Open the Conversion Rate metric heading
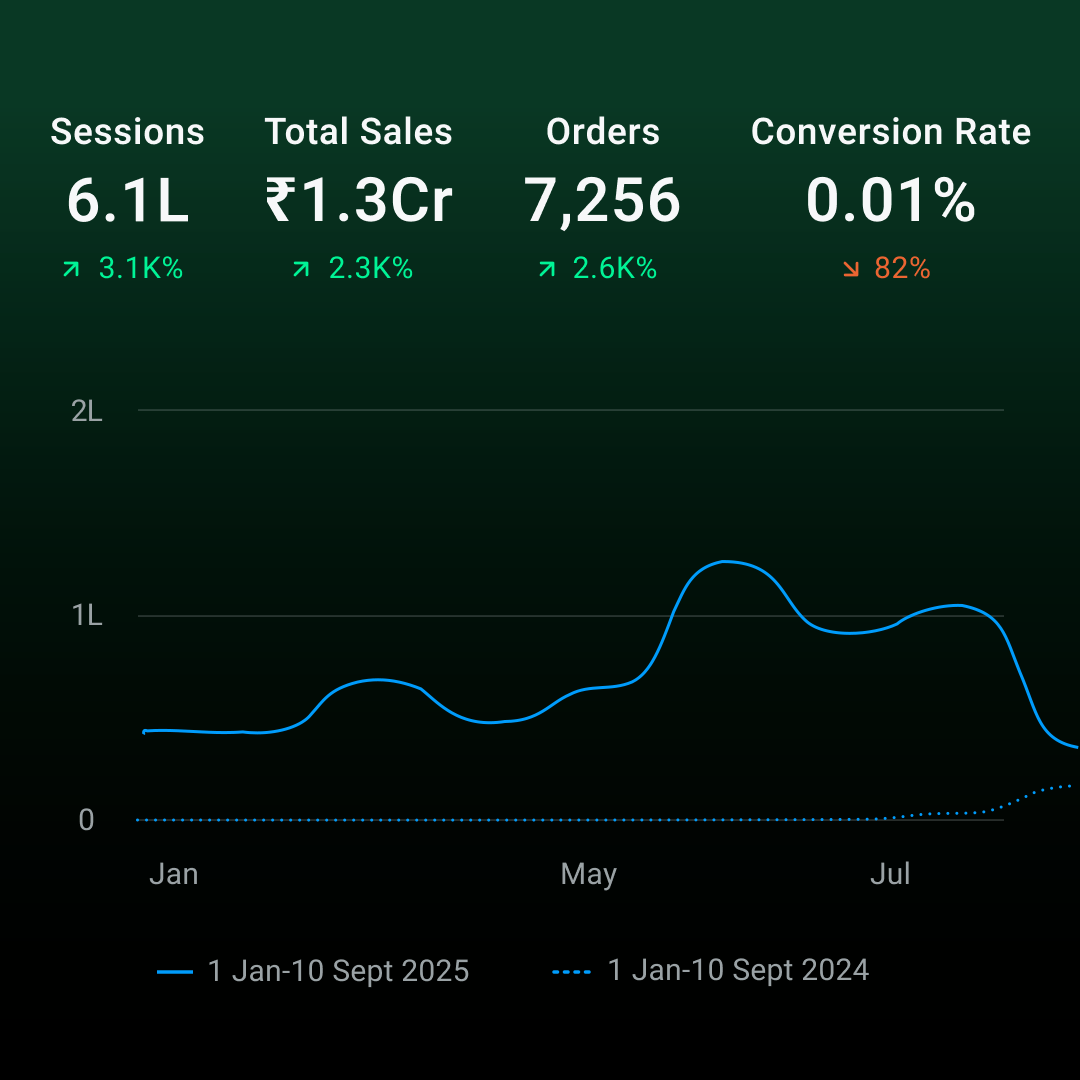The image size is (1080, 1080). [890, 132]
